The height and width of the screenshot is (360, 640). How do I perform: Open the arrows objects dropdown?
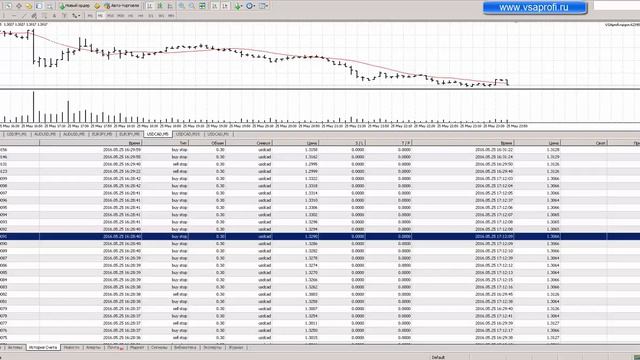(76, 16)
